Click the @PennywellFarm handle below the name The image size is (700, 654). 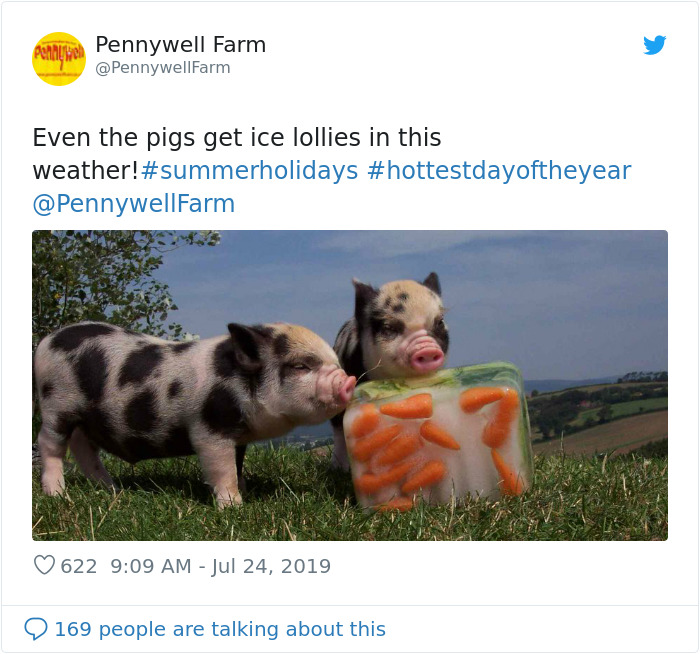(162, 68)
